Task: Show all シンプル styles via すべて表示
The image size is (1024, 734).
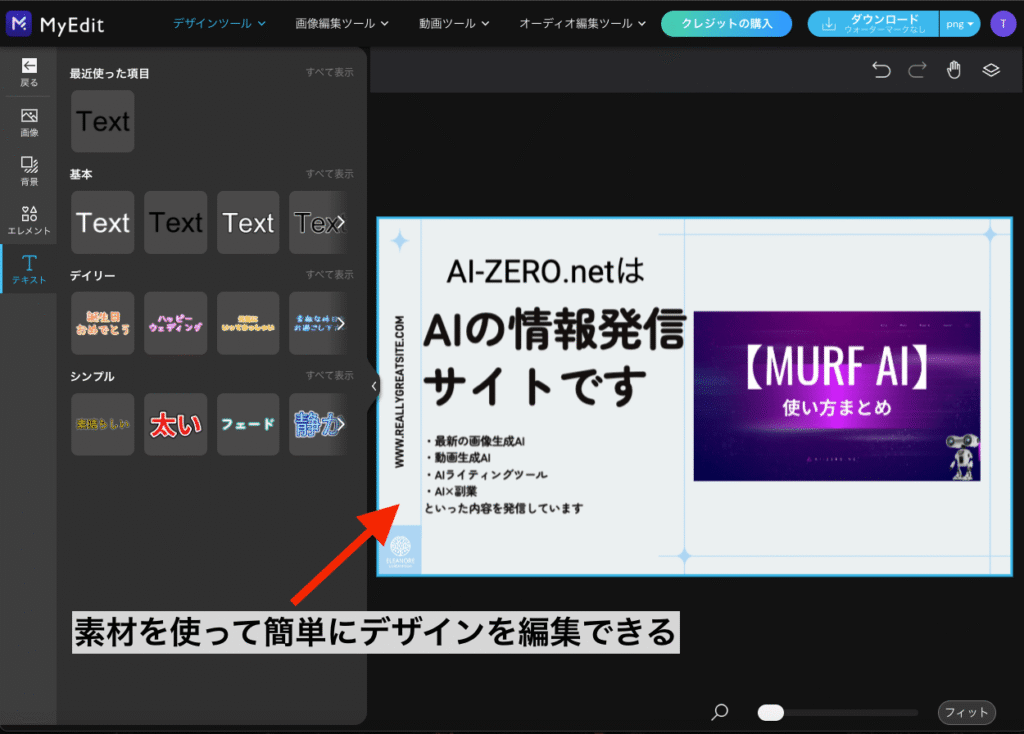Action: [330, 375]
